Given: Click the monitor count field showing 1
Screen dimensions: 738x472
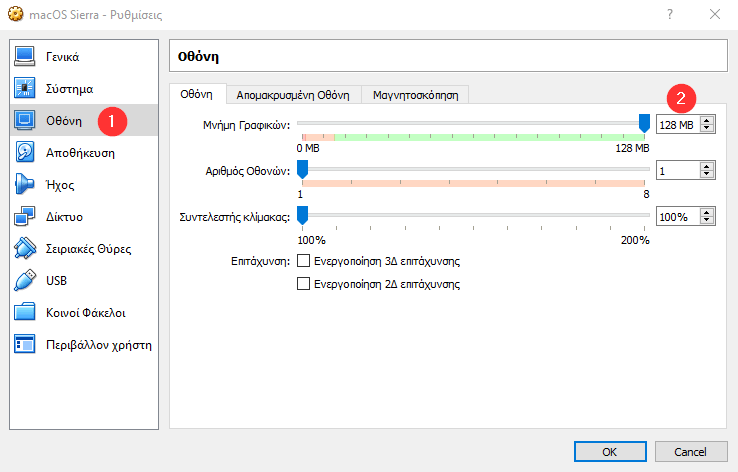Looking at the screenshot, I should point(678,170).
